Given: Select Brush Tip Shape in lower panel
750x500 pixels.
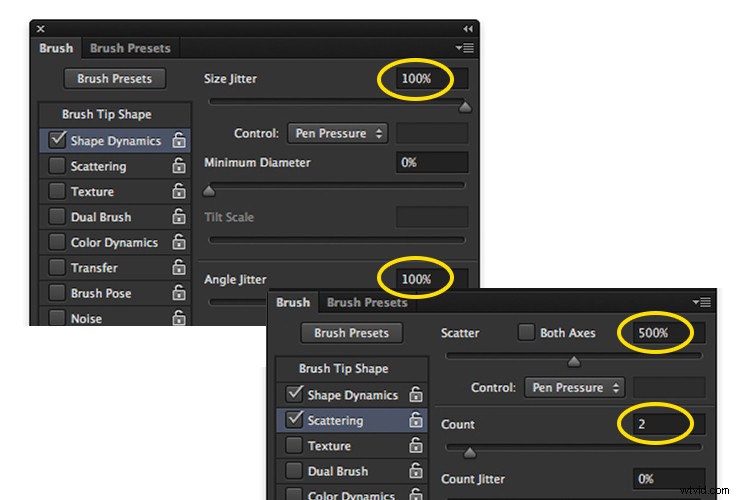Looking at the screenshot, I should 352,368.
